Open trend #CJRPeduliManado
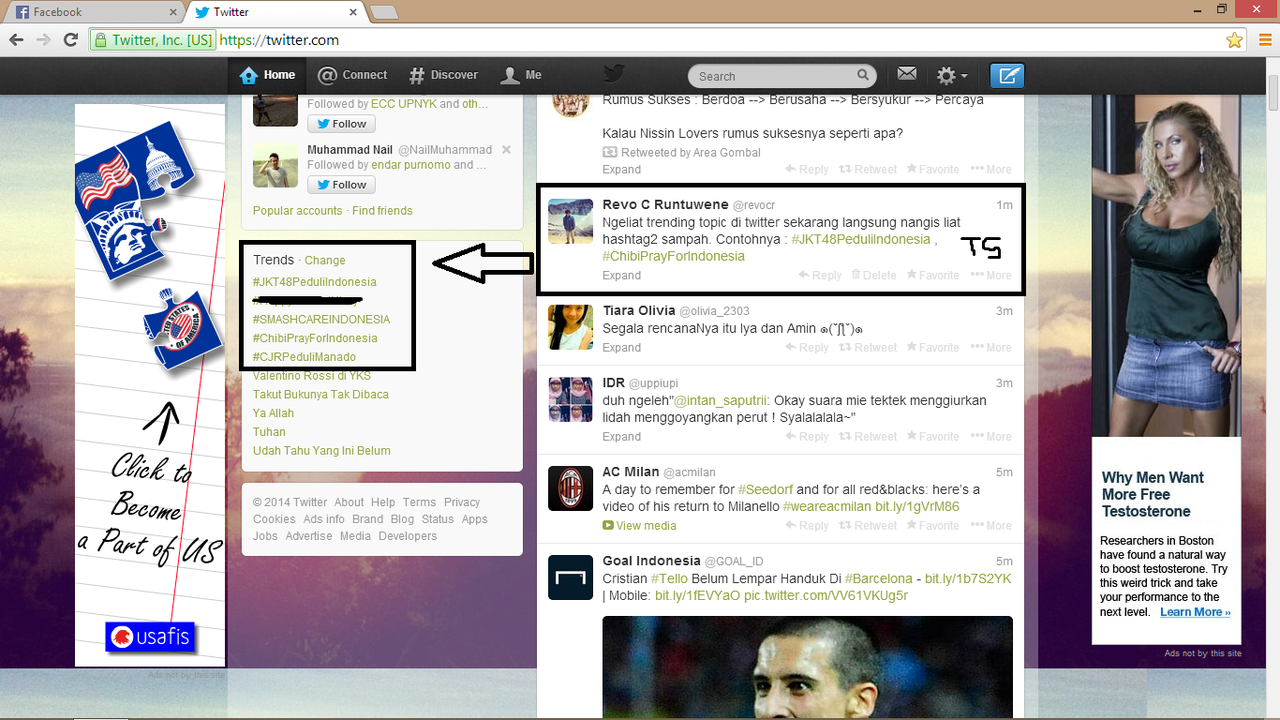Screen dimensions: 1280x720 304,357
